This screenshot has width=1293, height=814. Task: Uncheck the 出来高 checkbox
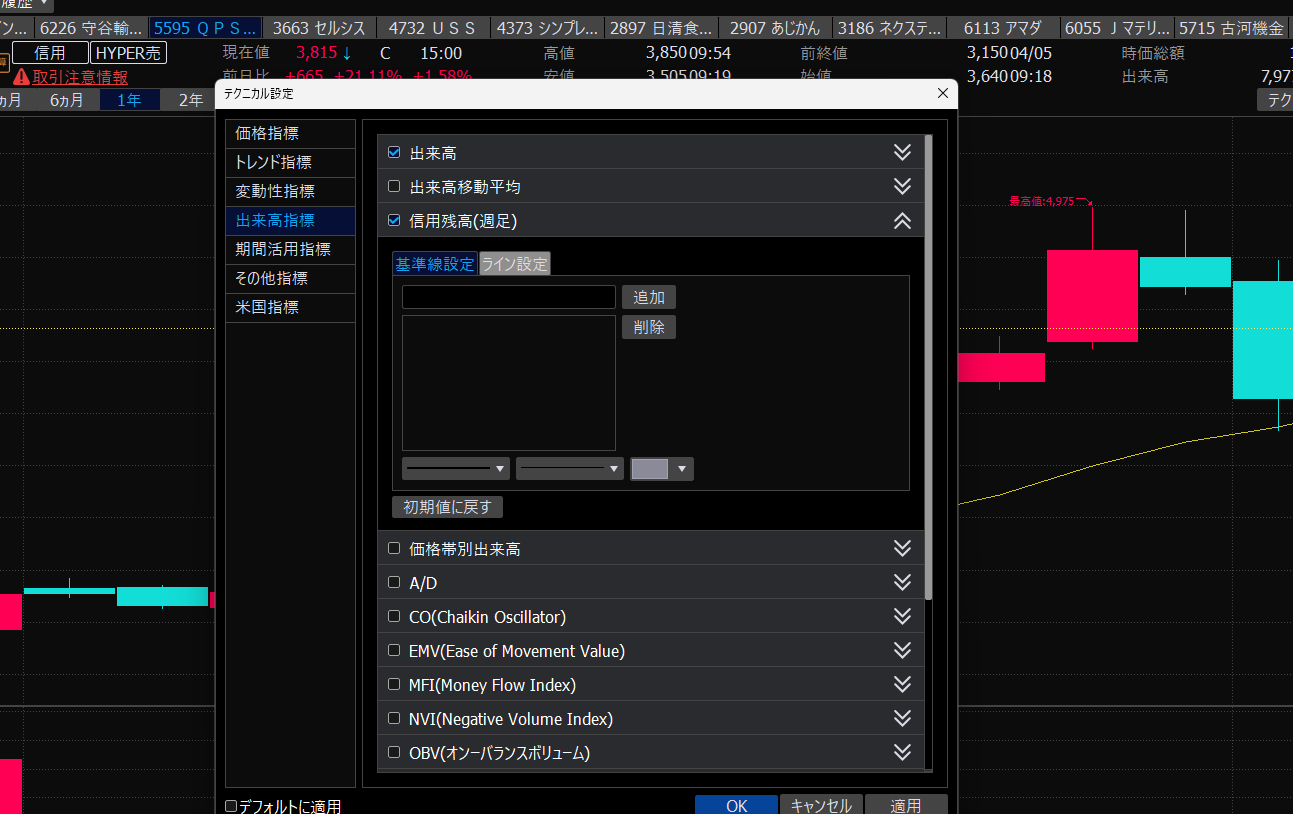tap(394, 153)
